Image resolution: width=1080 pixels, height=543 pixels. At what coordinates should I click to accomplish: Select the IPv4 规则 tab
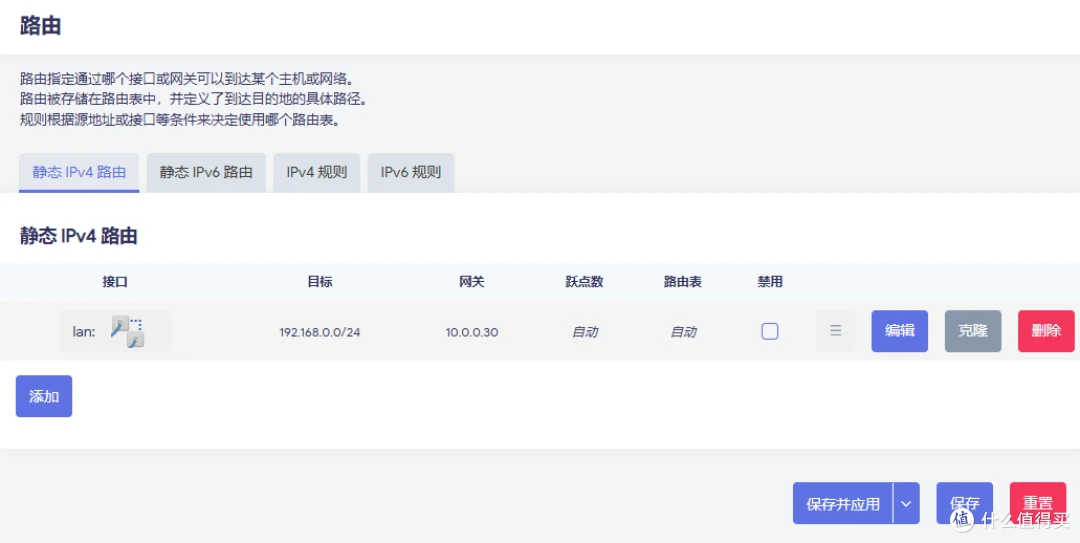tap(317, 172)
